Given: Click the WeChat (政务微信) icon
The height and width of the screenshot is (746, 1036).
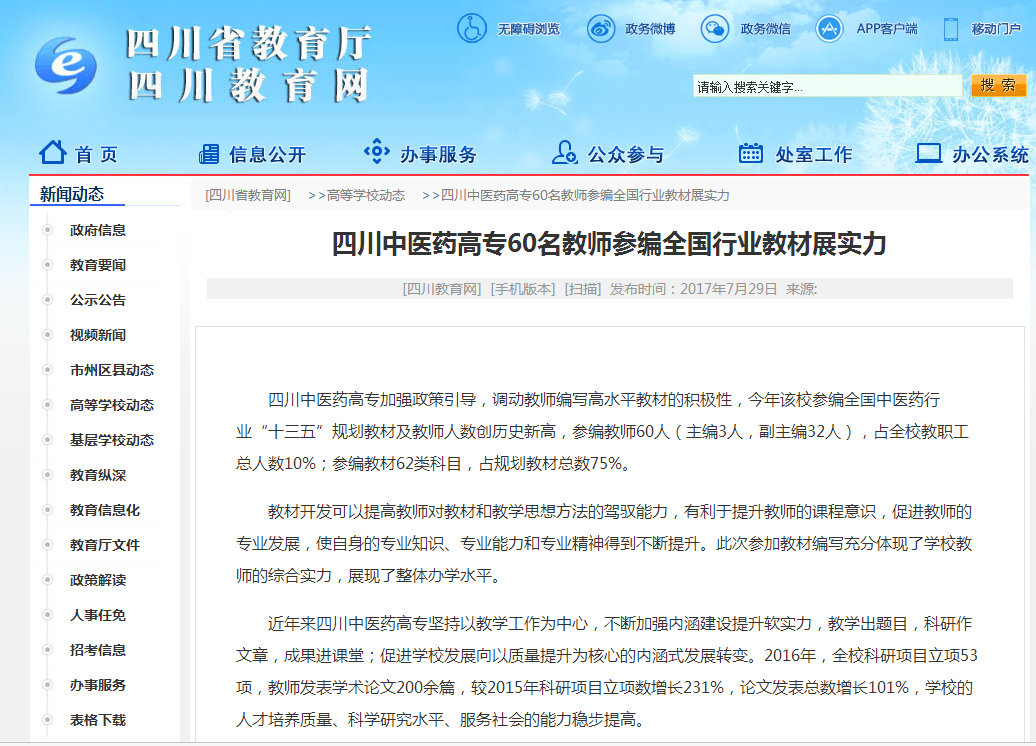Looking at the screenshot, I should [x=715, y=28].
